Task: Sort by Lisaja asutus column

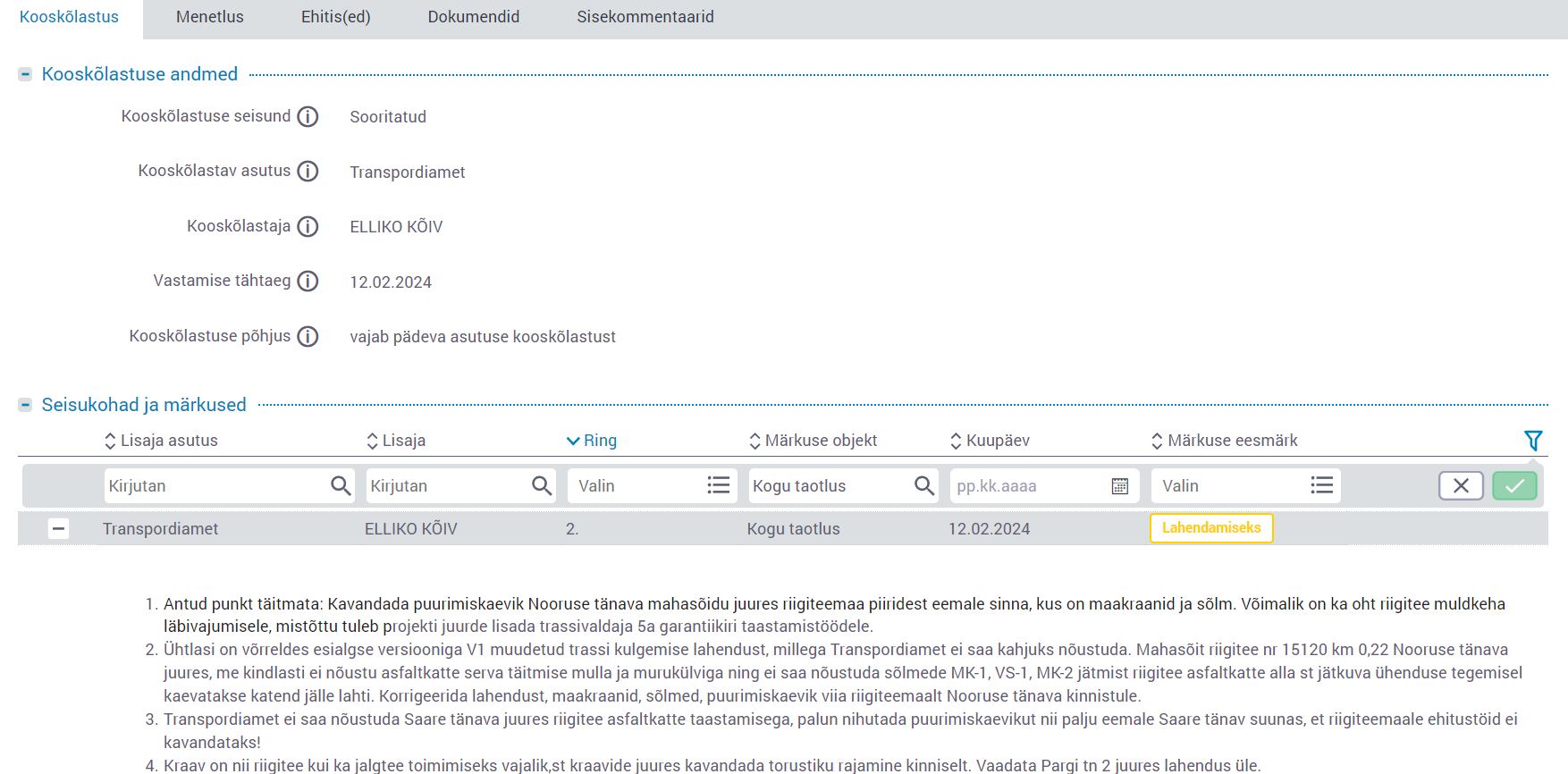Action: click(161, 441)
